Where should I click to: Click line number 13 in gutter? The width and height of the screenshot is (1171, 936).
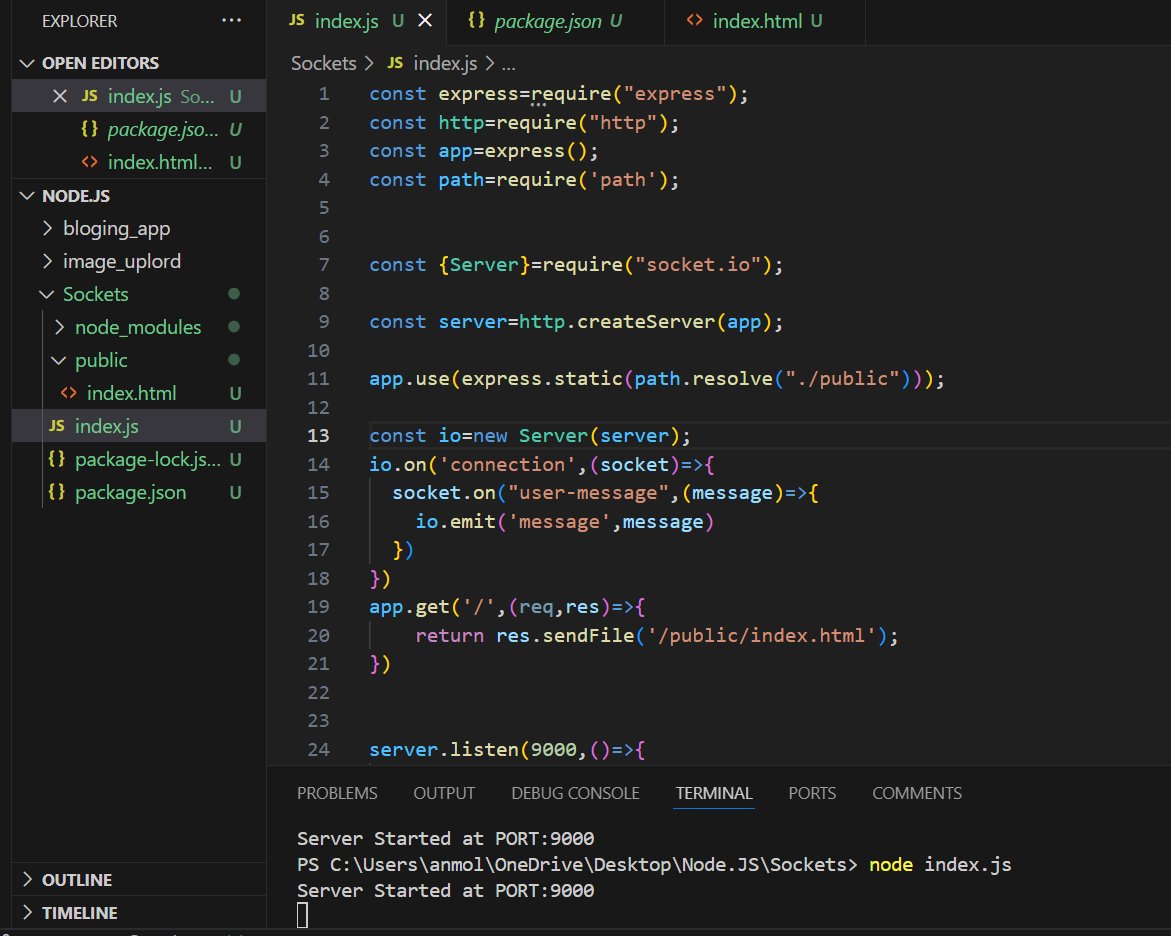coord(318,436)
